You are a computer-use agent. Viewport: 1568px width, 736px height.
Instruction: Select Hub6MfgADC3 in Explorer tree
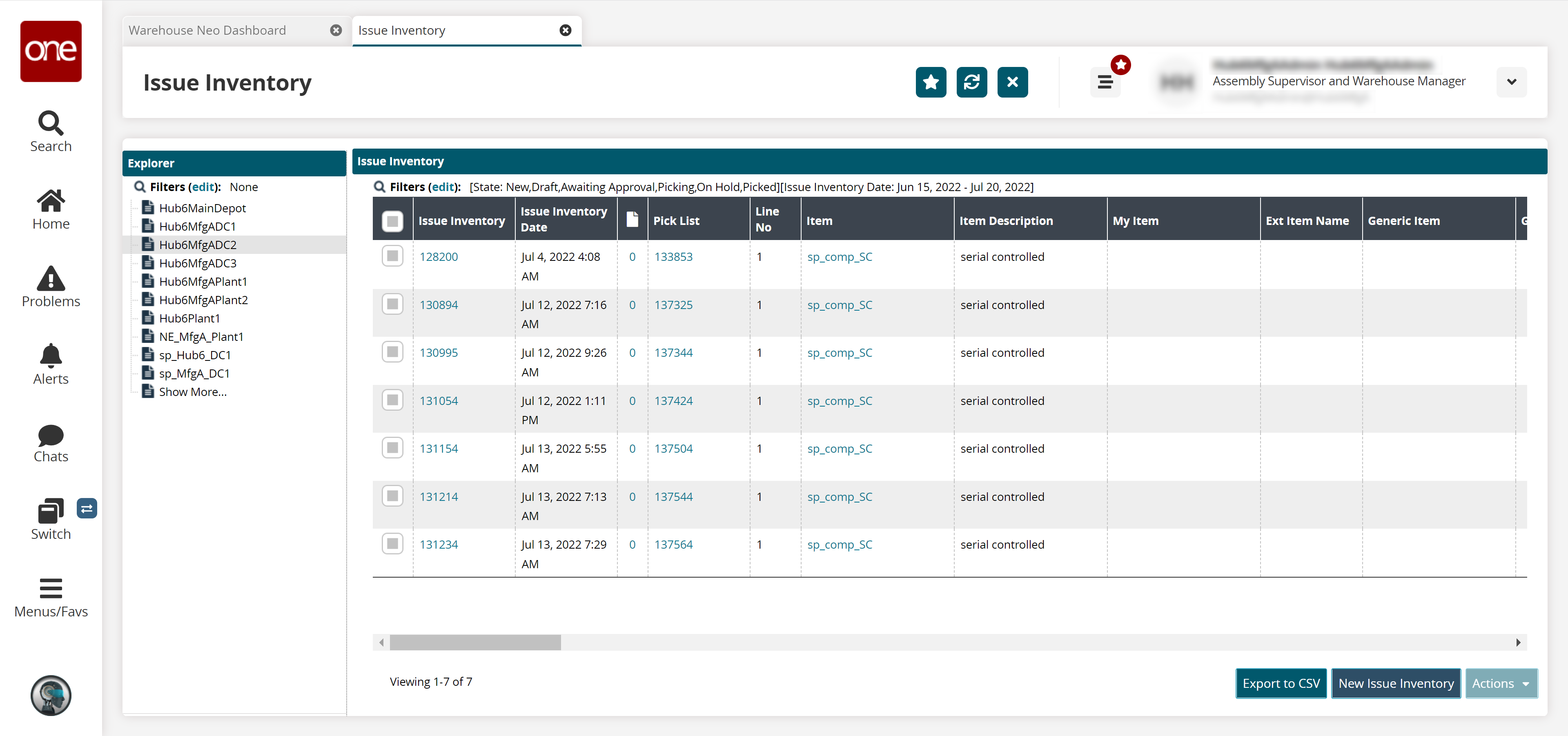(197, 263)
